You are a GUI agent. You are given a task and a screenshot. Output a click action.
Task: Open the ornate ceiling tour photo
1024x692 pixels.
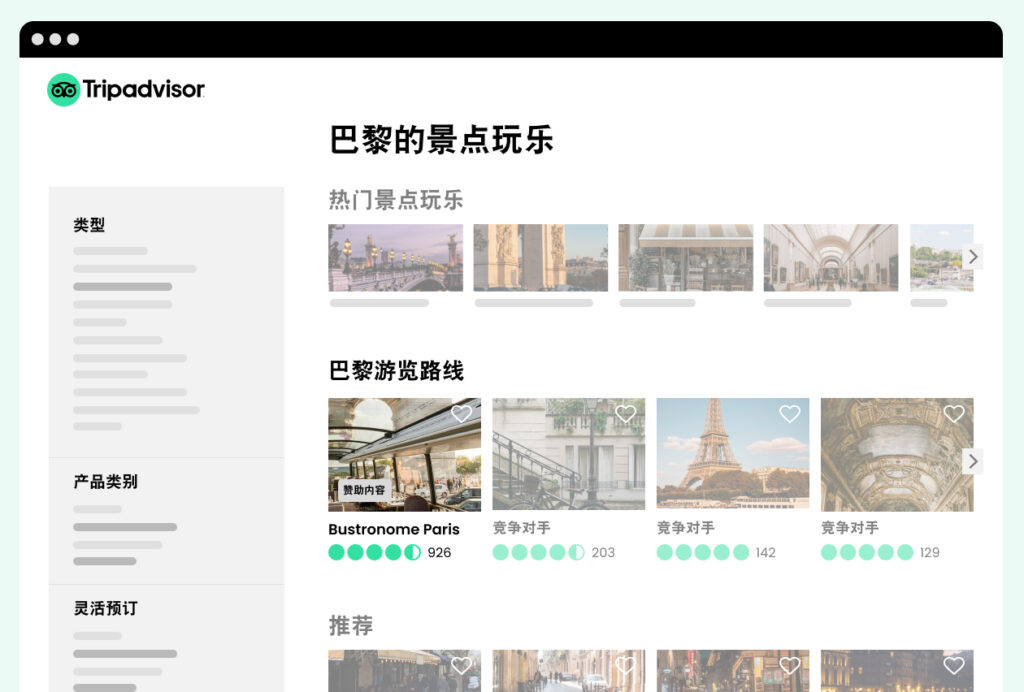click(897, 454)
